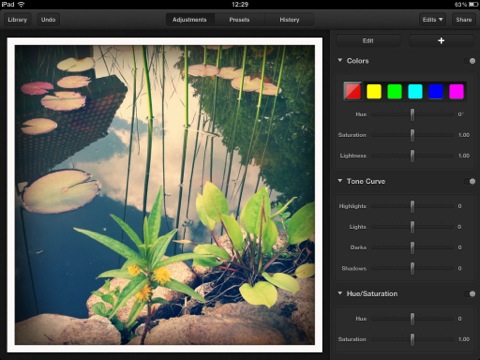This screenshot has width=480, height=360.
Task: Open the History tab
Action: [x=289, y=20]
